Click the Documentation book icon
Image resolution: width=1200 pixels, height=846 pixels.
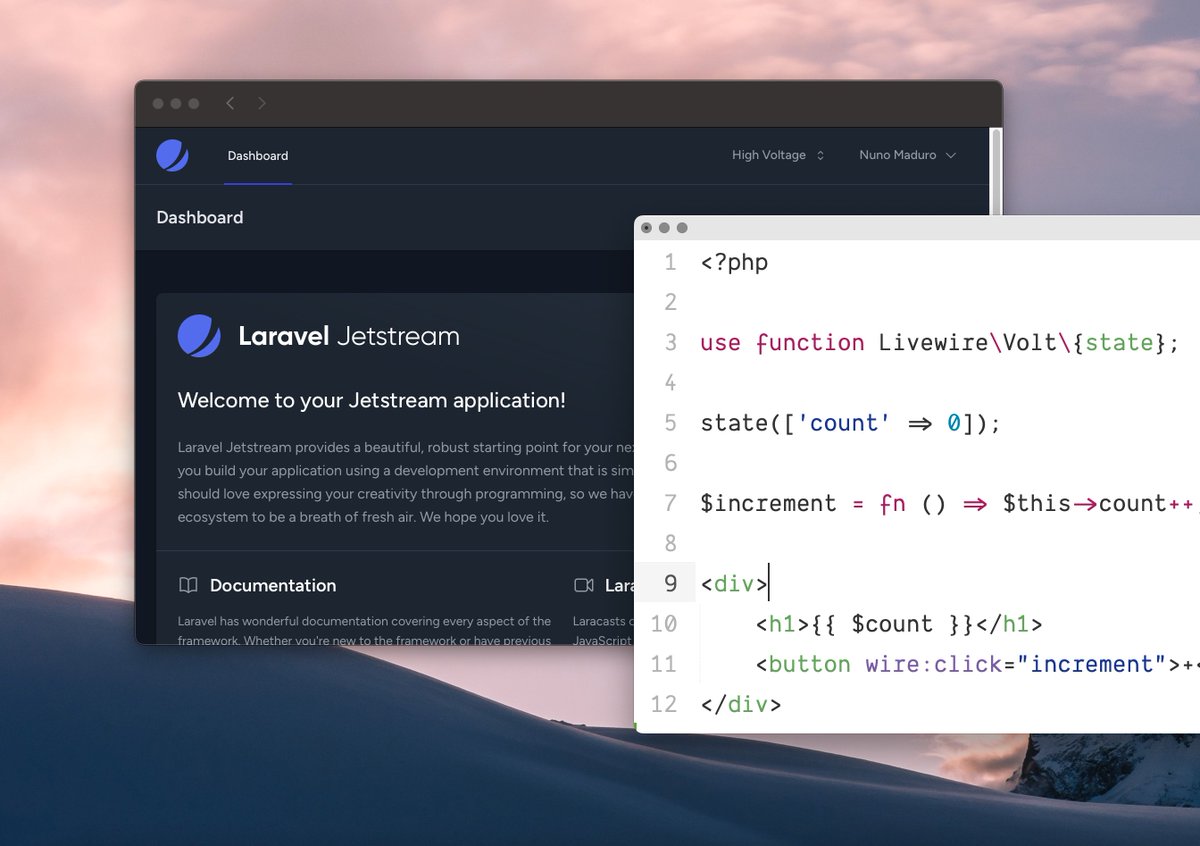(188, 585)
